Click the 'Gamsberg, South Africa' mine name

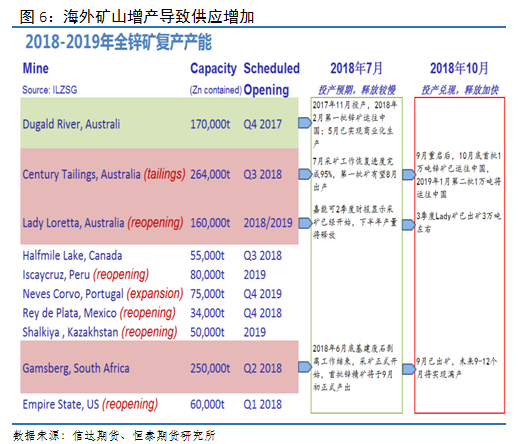[x=76, y=368]
